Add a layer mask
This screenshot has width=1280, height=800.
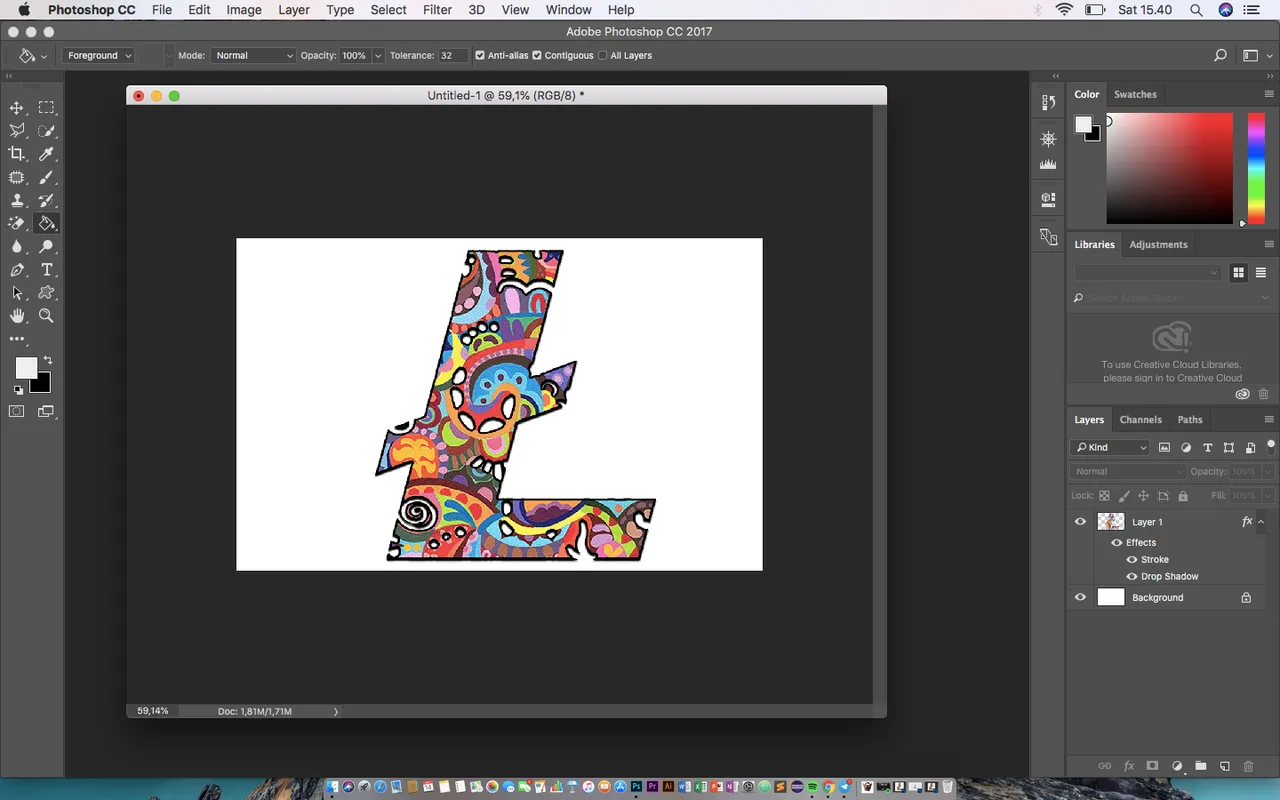click(x=1152, y=766)
